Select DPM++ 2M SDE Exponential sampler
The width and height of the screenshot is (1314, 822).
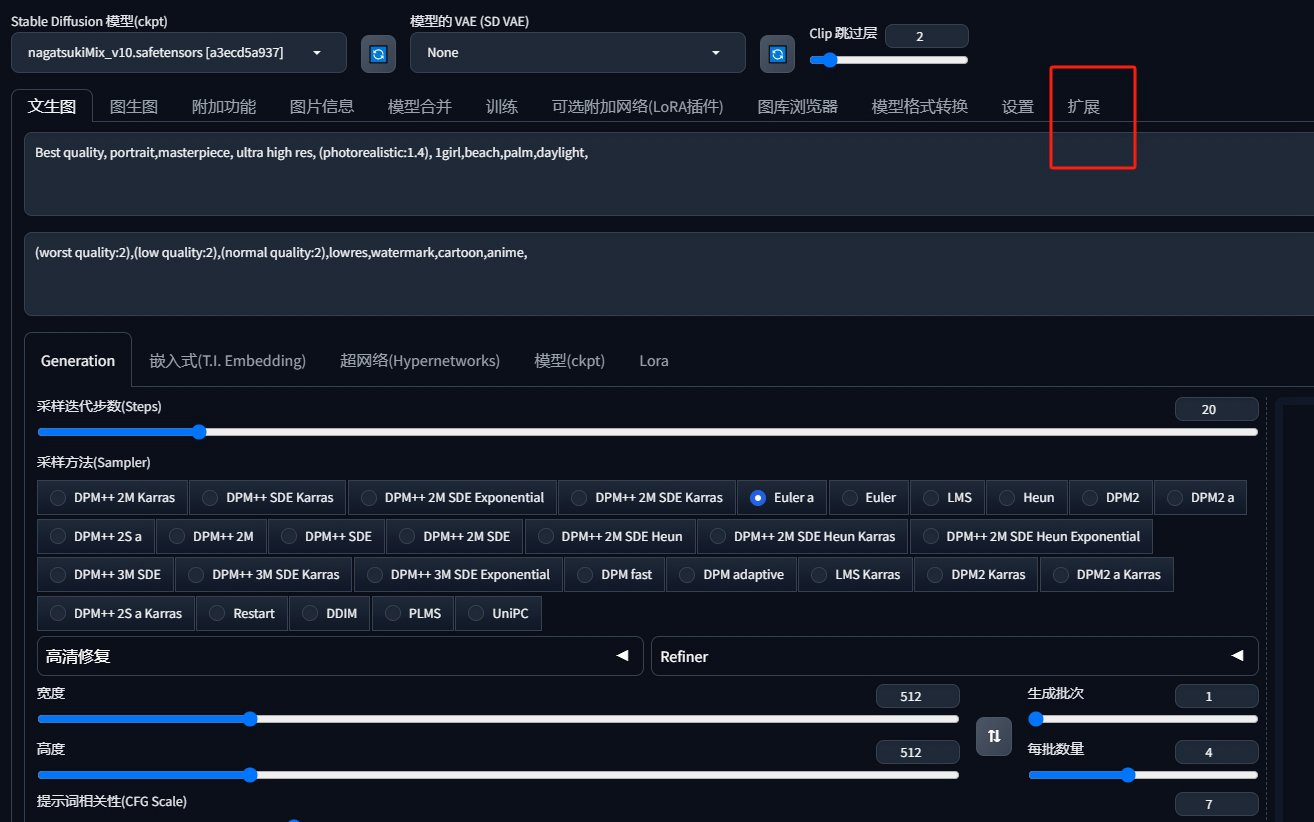click(452, 497)
